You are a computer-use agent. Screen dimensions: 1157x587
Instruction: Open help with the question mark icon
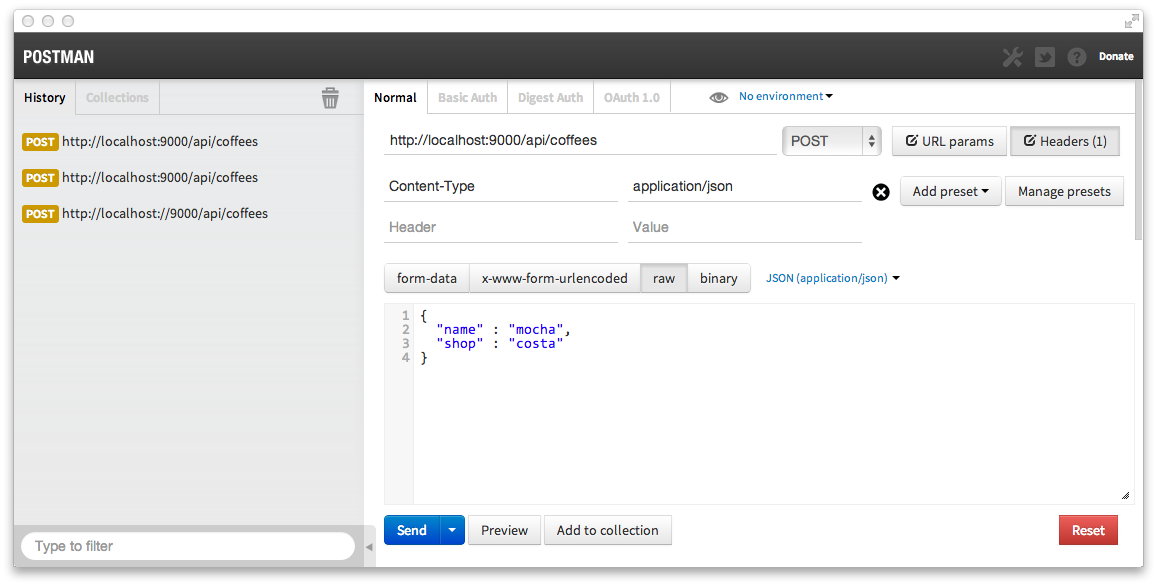[x=1077, y=57]
